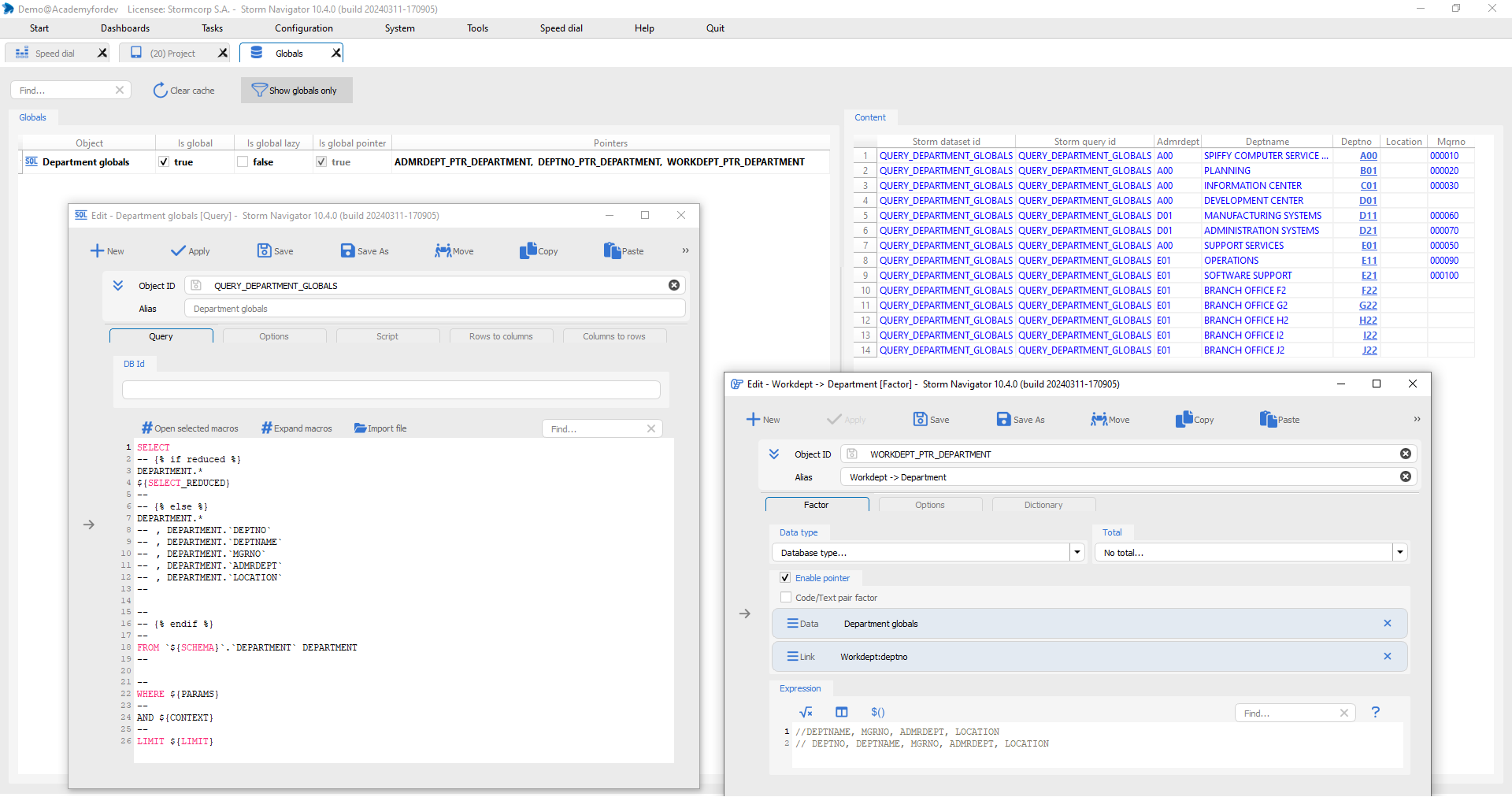1512x797 pixels.
Task: Click Save As in Workdept Factor editor
Action: pos(1021,420)
